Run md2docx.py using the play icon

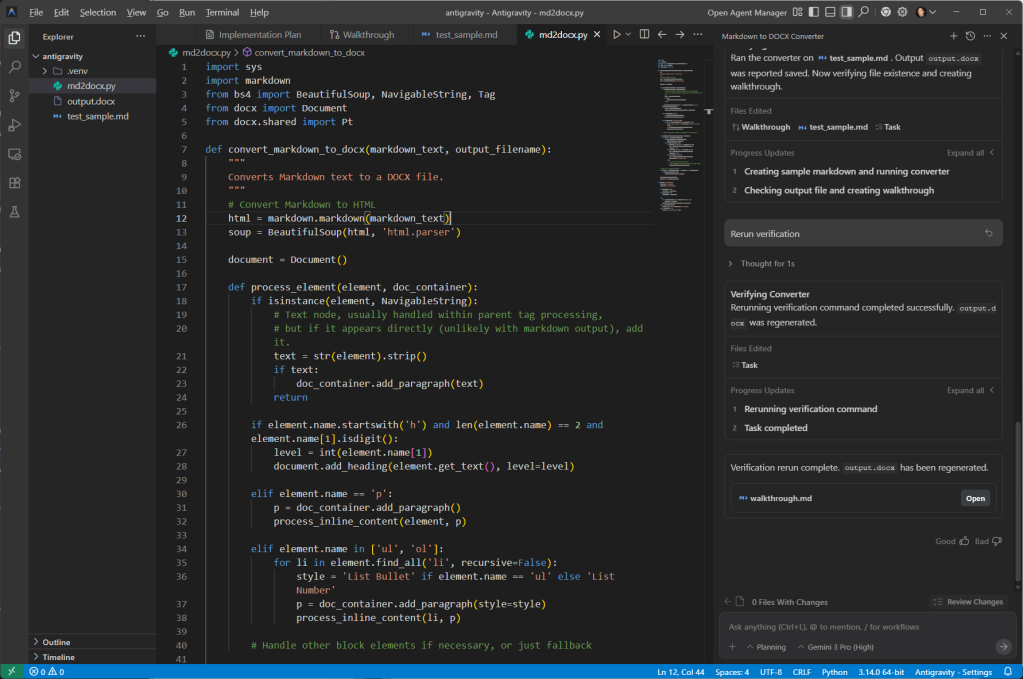615,32
